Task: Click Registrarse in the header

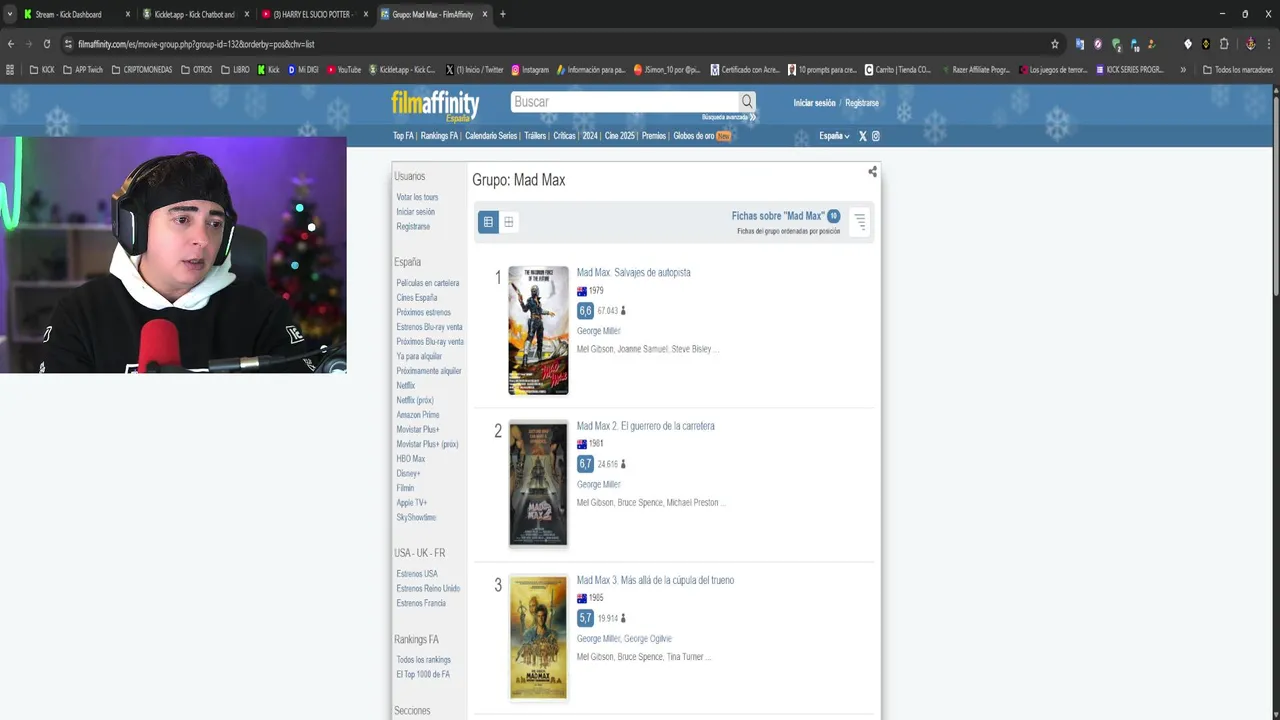Action: click(x=862, y=103)
